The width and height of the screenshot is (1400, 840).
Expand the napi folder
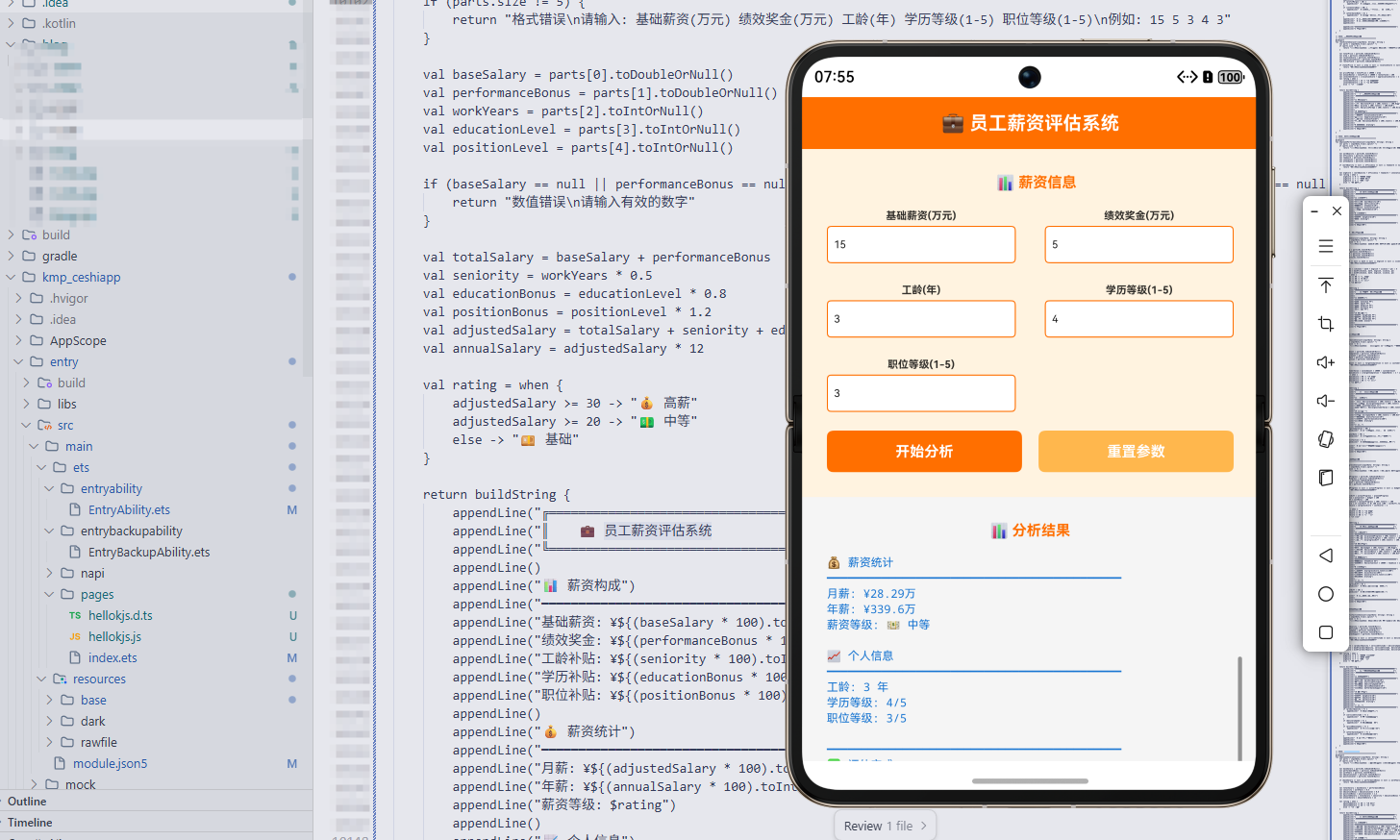(49, 573)
